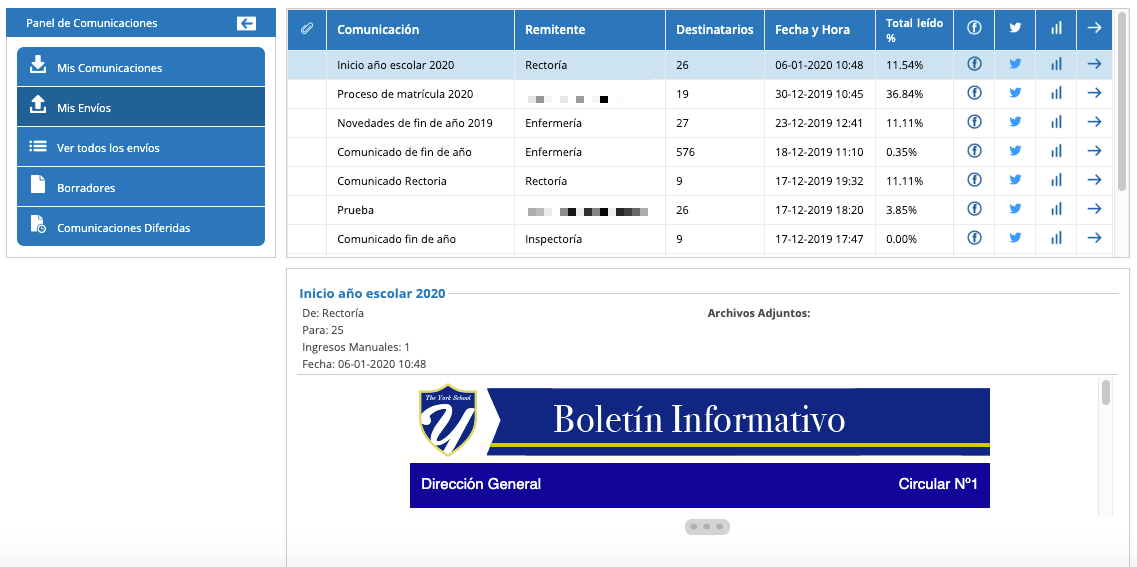Image resolution: width=1137 pixels, height=567 pixels.
Task: Share Novedades de fin de año 2019 on Twitter
Action: click(x=1015, y=122)
